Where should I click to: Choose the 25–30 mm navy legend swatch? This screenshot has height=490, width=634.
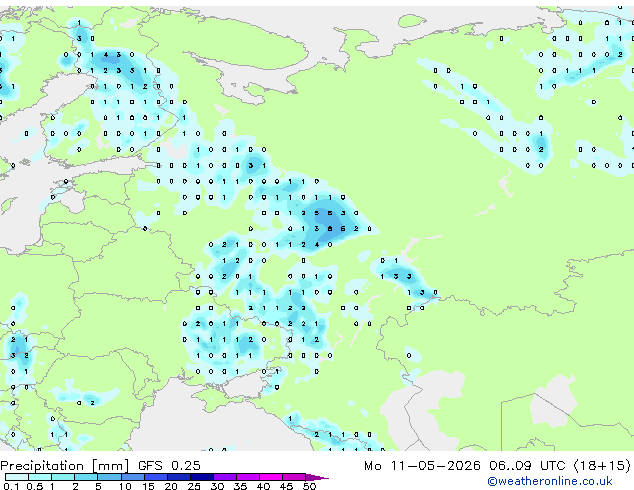202,477
